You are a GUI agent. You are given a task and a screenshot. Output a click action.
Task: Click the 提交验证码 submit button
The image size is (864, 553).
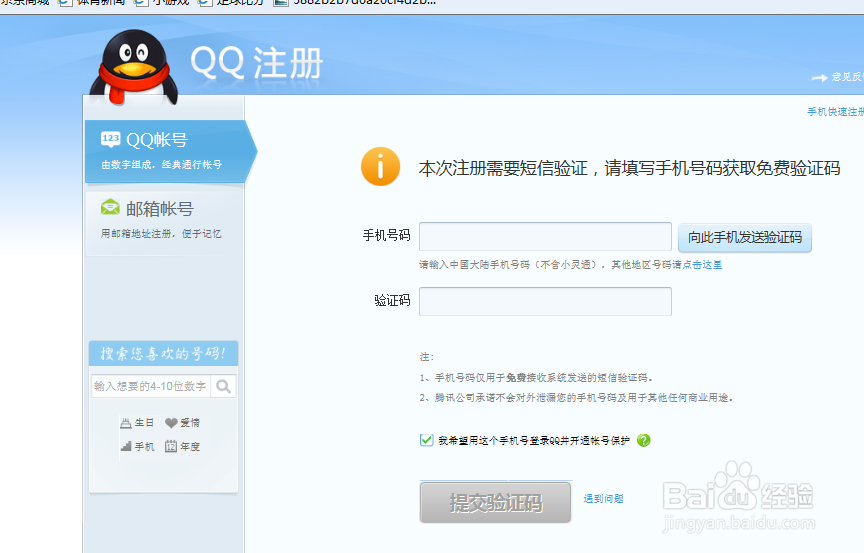(x=495, y=502)
